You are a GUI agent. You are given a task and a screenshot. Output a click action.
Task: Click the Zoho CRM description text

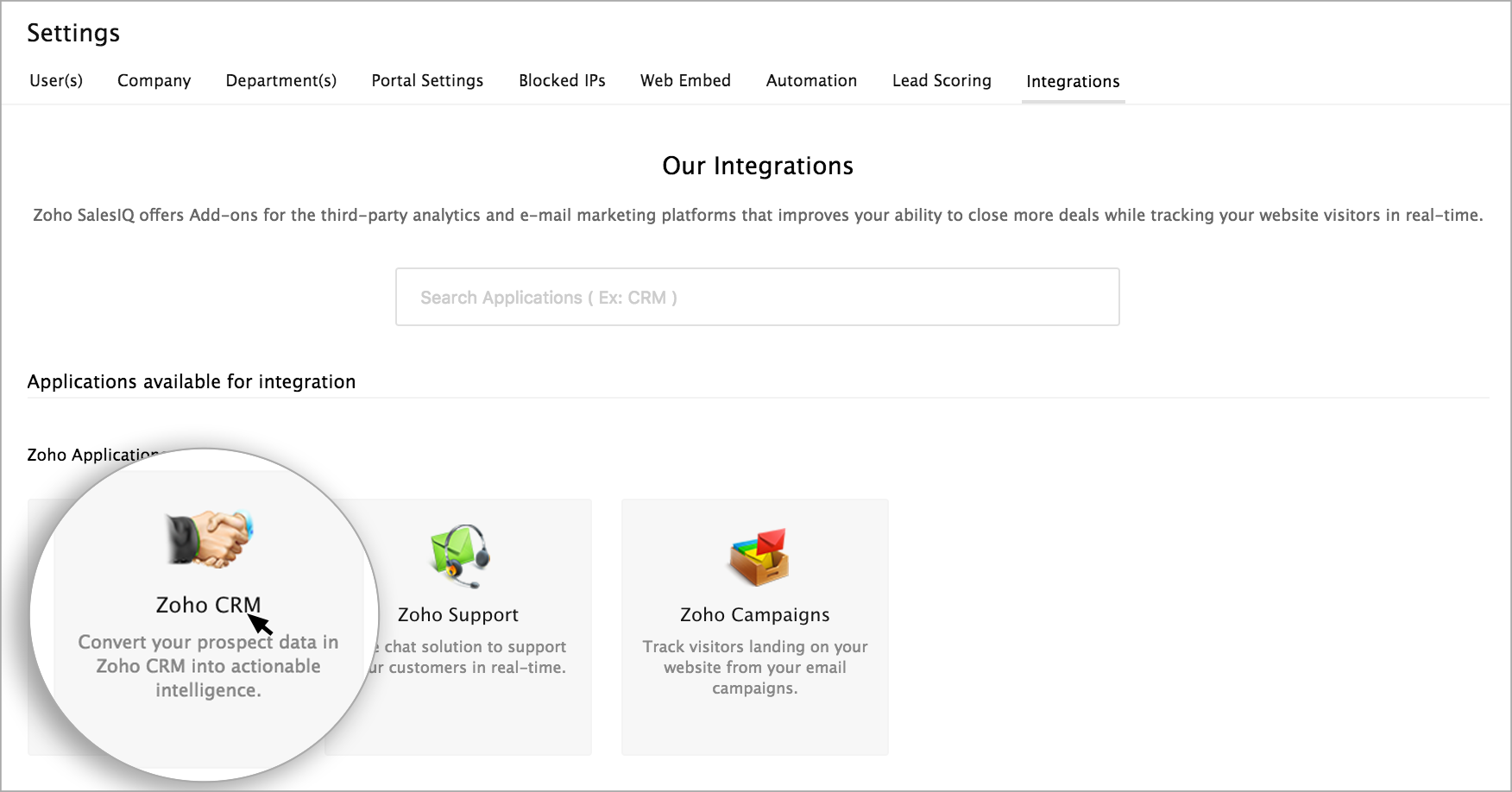[x=208, y=666]
